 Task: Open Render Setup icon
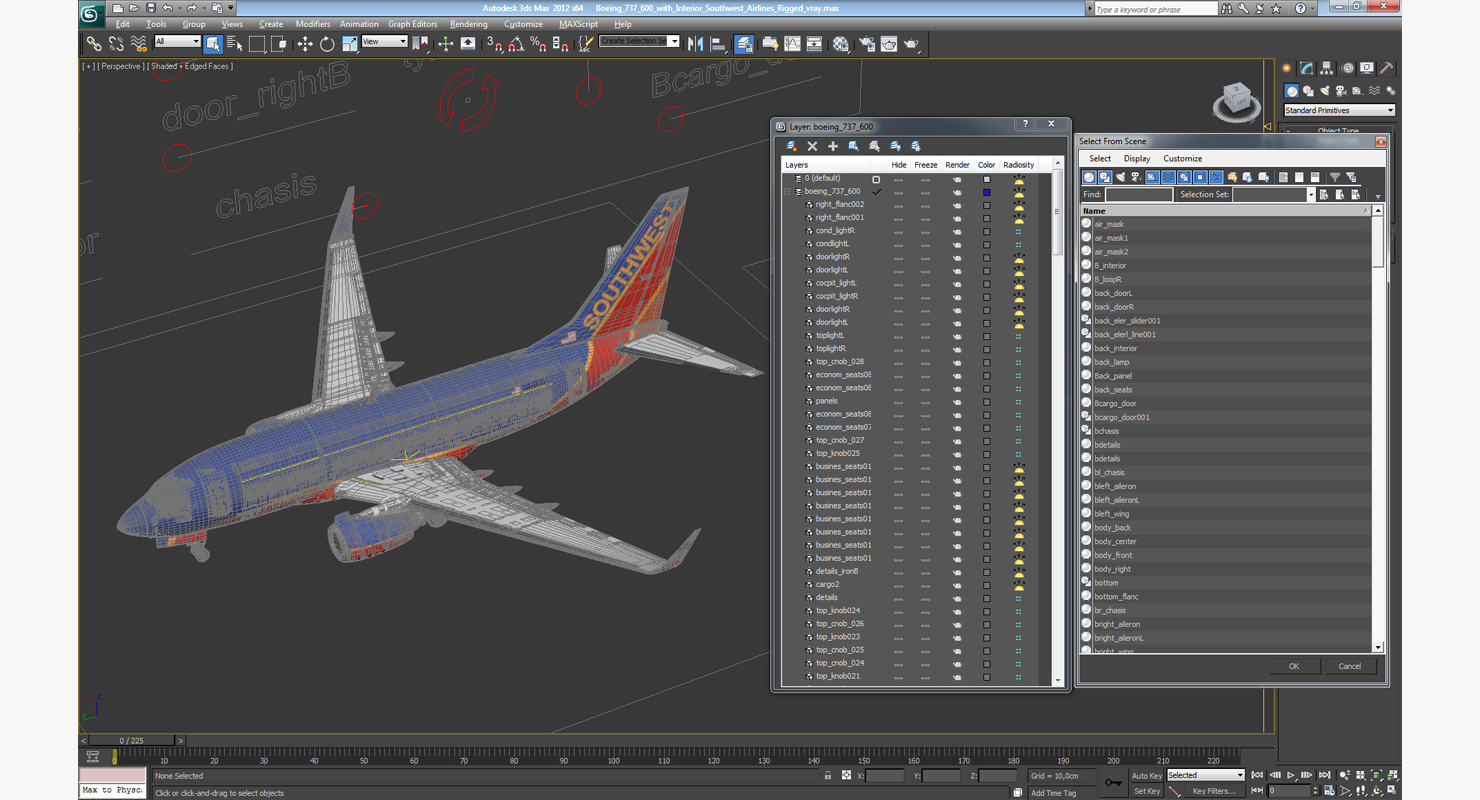click(x=866, y=44)
